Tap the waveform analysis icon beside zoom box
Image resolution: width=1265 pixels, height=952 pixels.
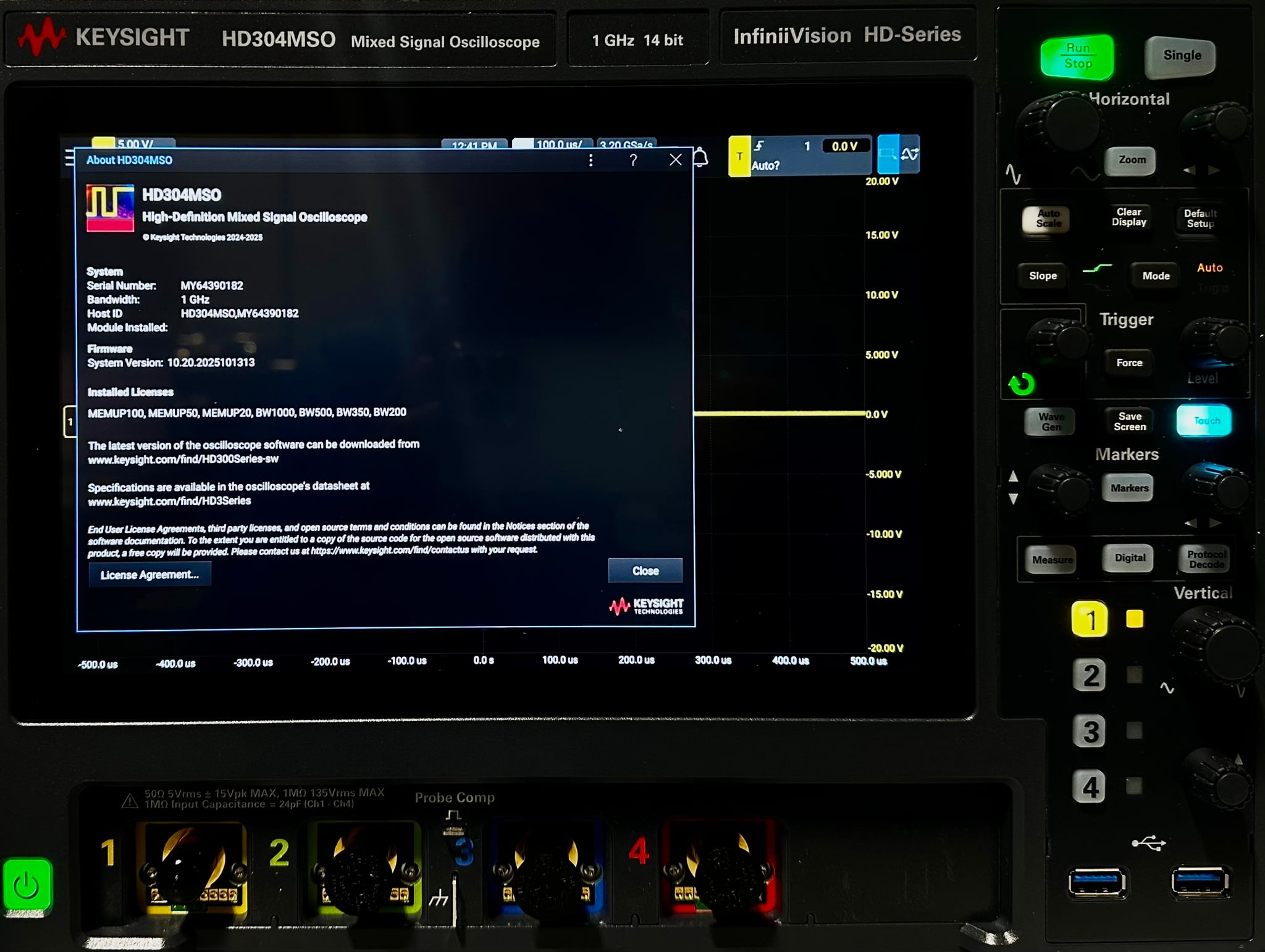pos(910,154)
